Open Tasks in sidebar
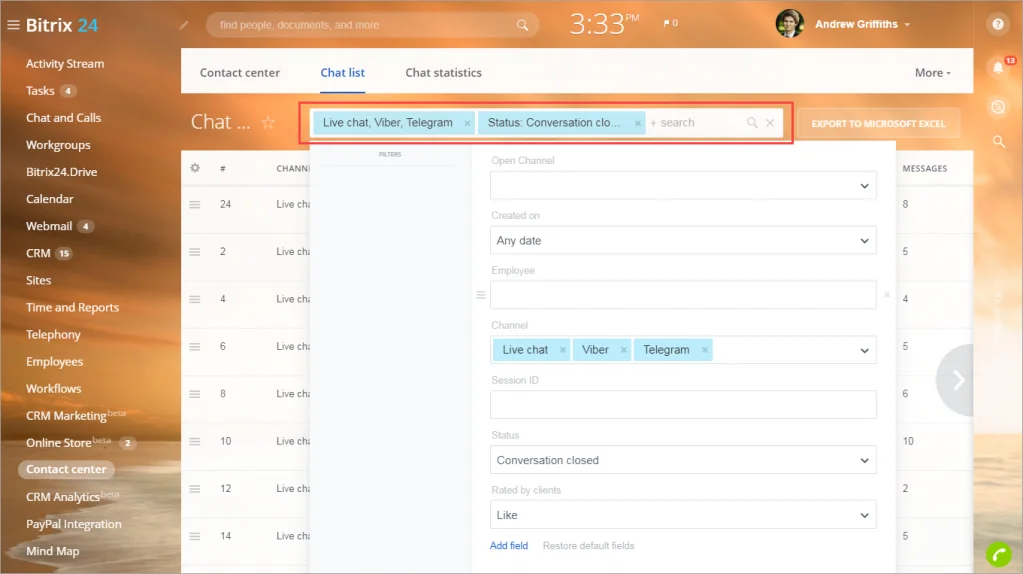 (40, 91)
